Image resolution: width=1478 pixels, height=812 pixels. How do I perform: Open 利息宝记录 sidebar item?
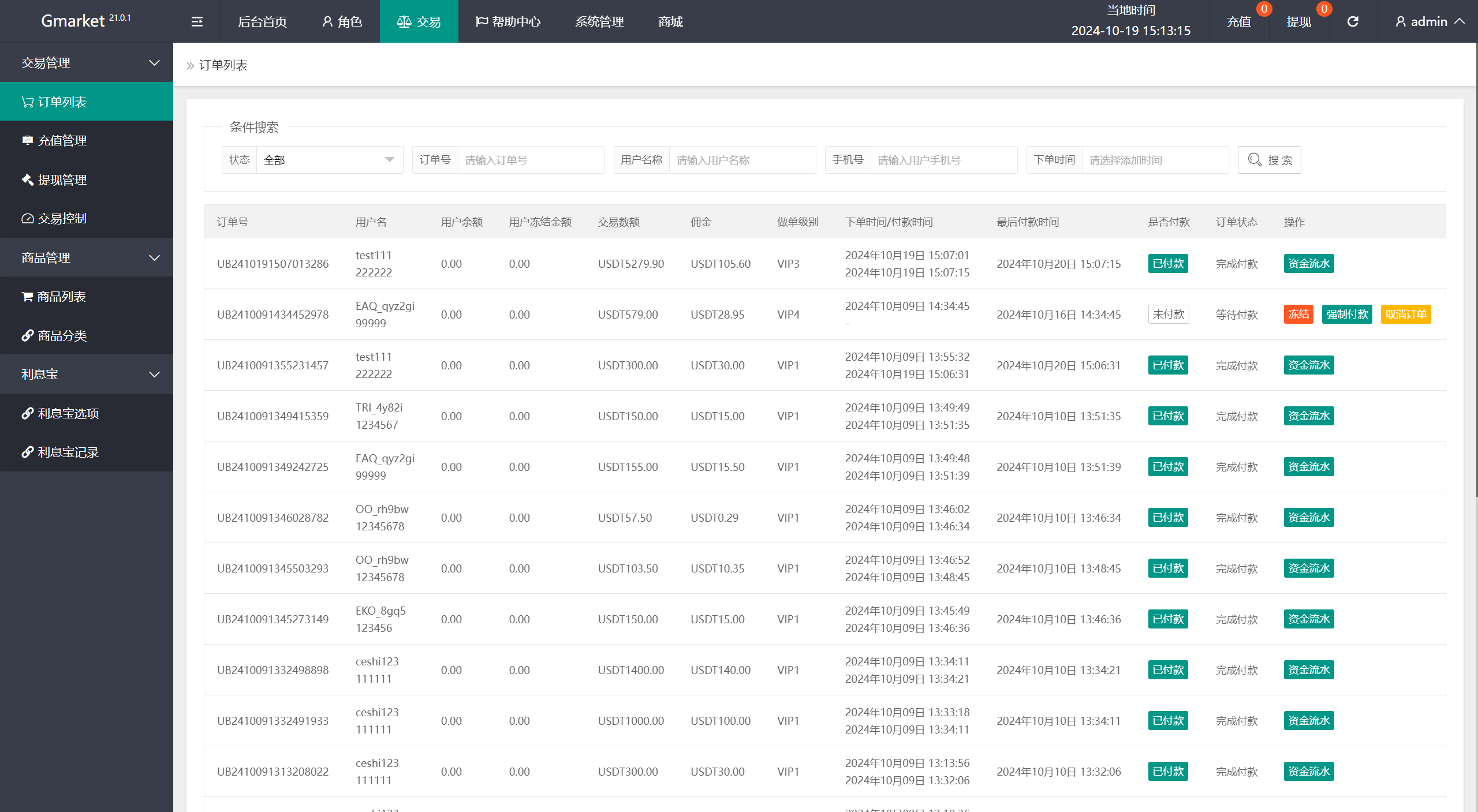68,452
